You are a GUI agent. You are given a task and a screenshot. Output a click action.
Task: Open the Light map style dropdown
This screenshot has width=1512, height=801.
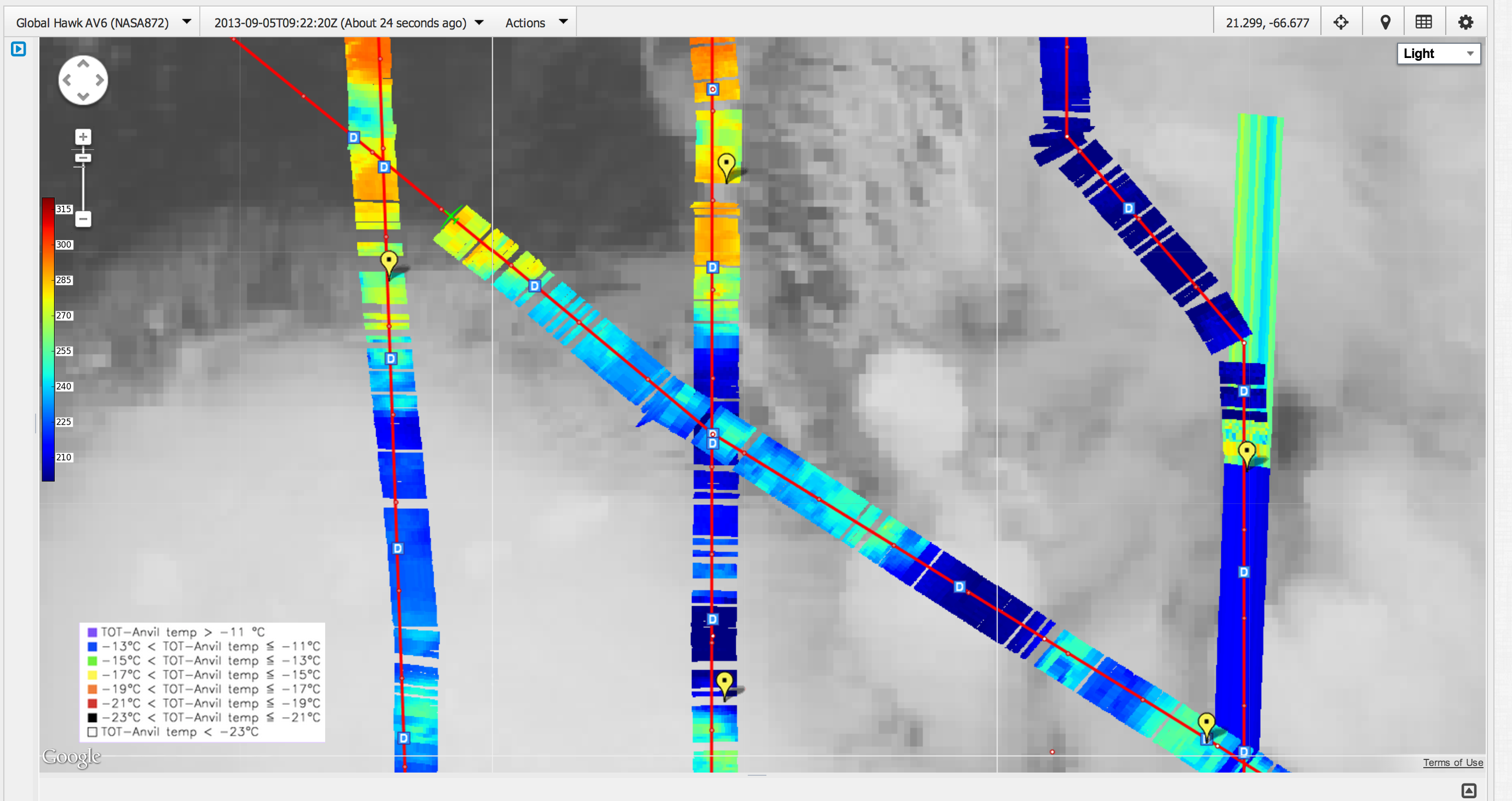[1438, 54]
